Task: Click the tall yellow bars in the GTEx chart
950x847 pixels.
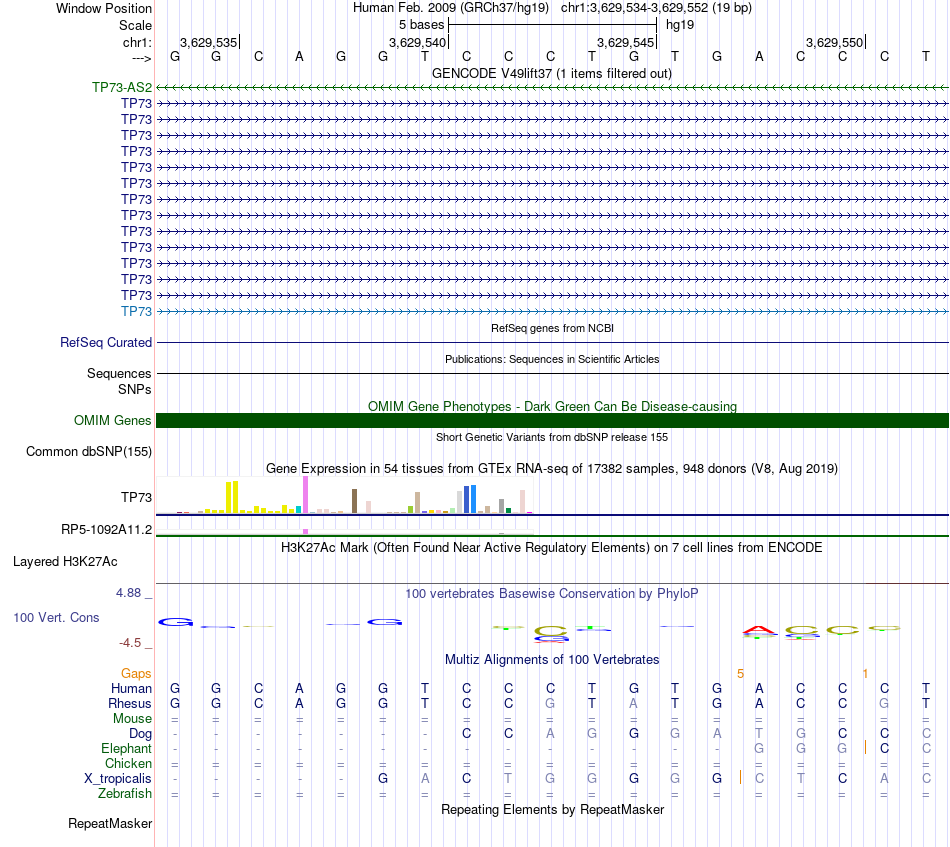Action: click(232, 497)
